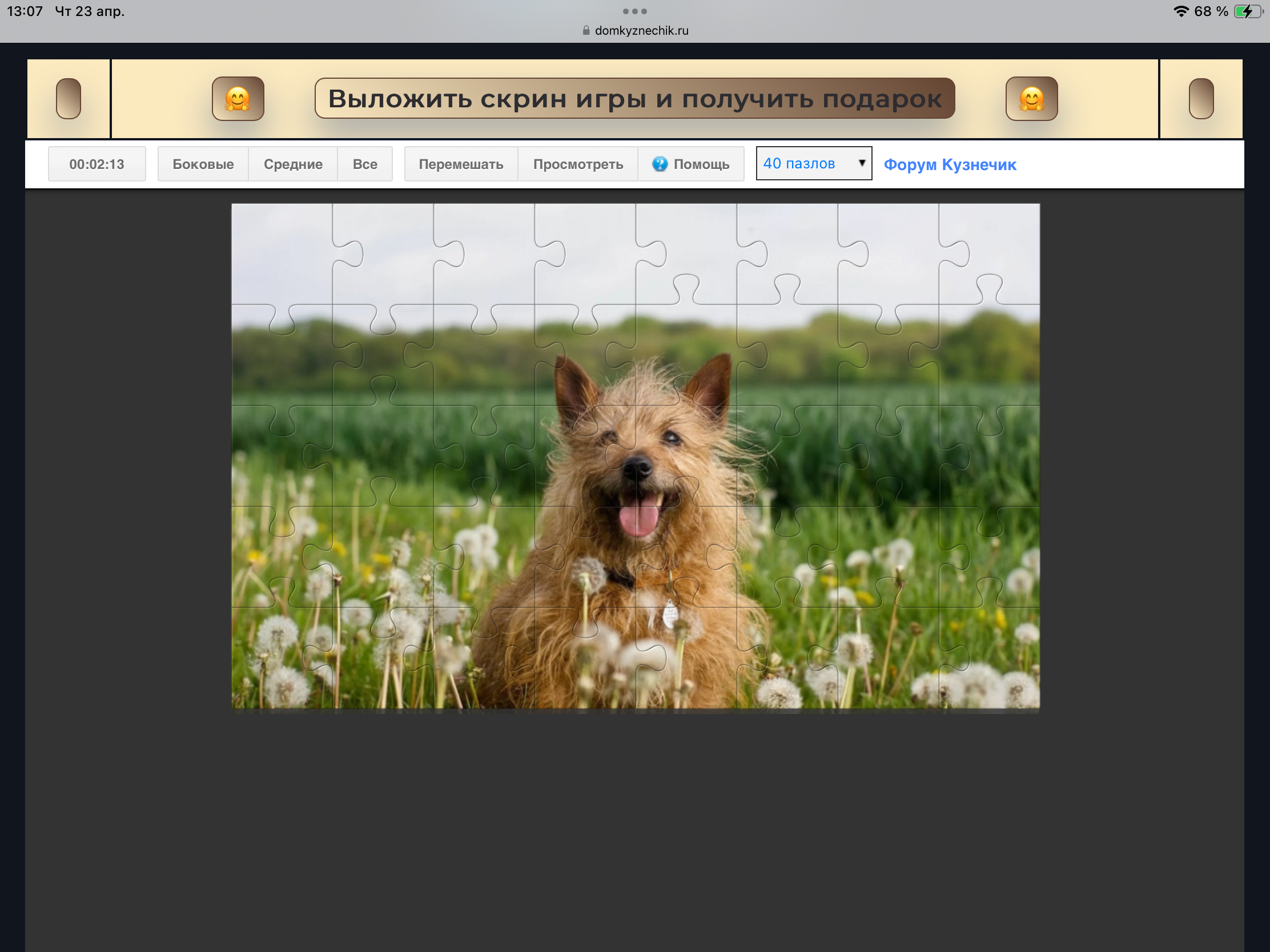Show only Боковые edge pieces

point(203,164)
